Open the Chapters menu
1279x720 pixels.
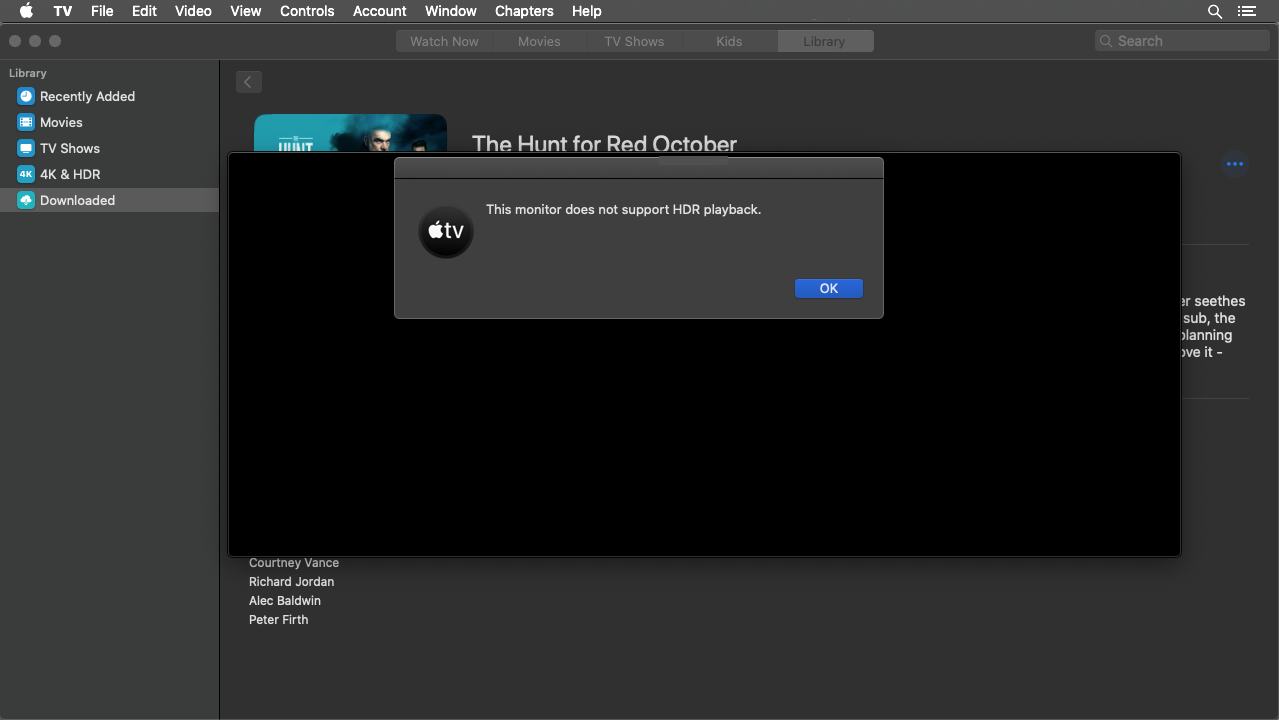tap(524, 11)
